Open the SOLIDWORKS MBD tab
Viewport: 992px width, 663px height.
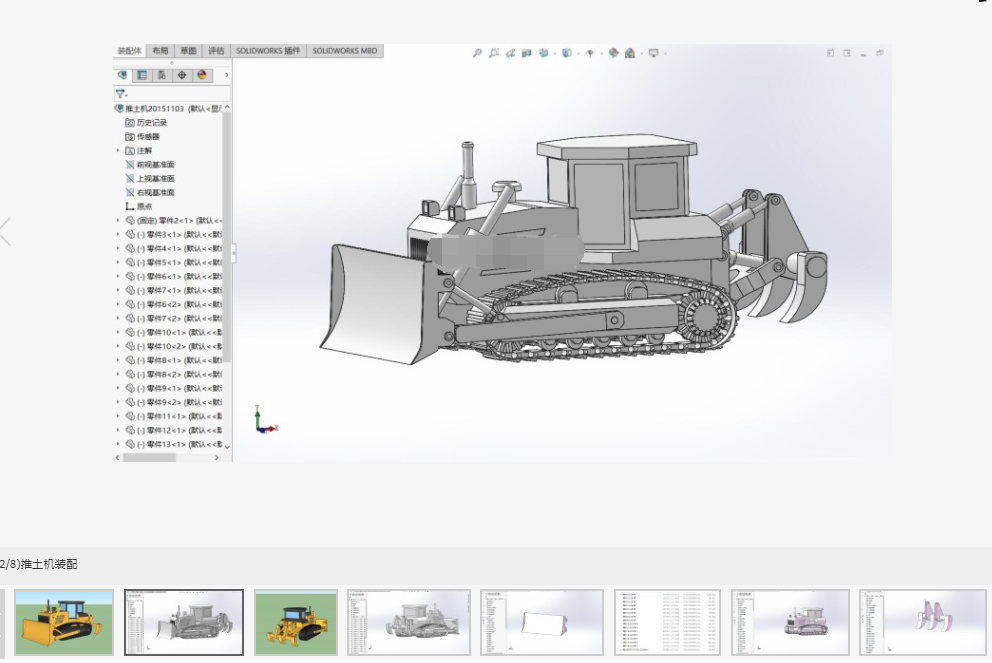click(x=345, y=51)
